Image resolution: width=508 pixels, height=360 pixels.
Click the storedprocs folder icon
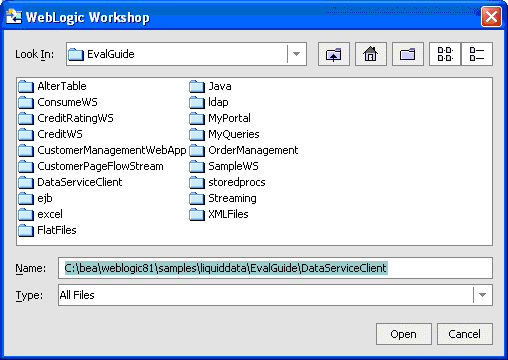(x=197, y=182)
